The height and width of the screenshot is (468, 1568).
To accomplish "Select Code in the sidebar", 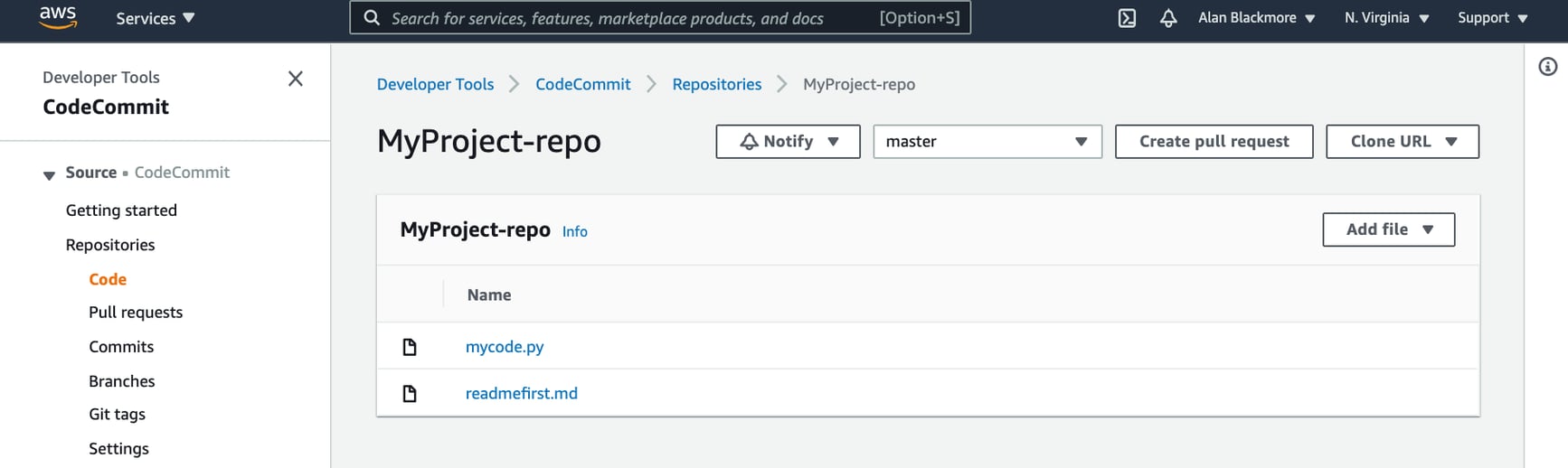I will click(108, 279).
